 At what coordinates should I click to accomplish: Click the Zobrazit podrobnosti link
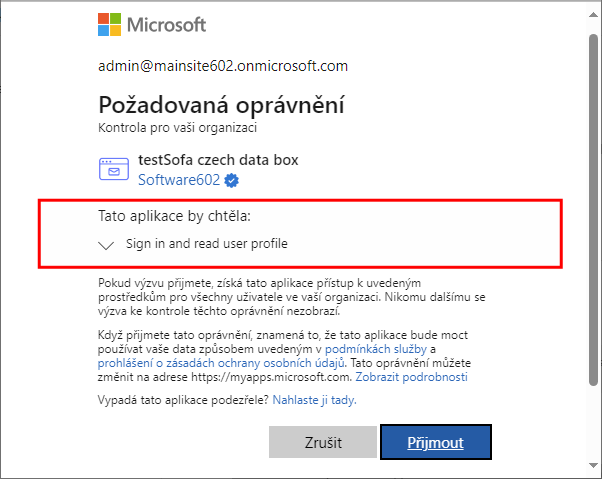pos(412,377)
